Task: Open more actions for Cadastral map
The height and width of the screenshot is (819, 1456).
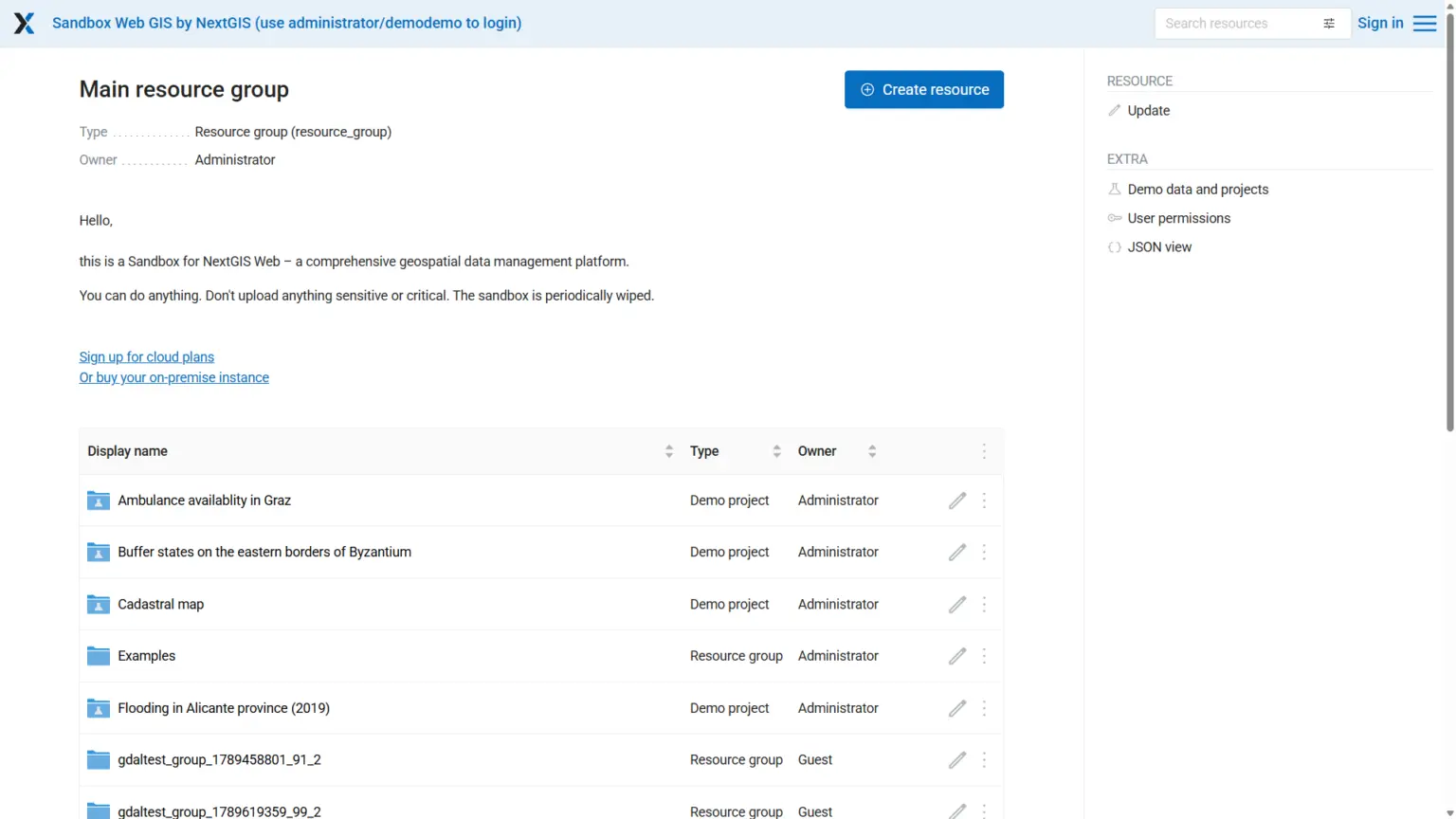Action: [984, 604]
